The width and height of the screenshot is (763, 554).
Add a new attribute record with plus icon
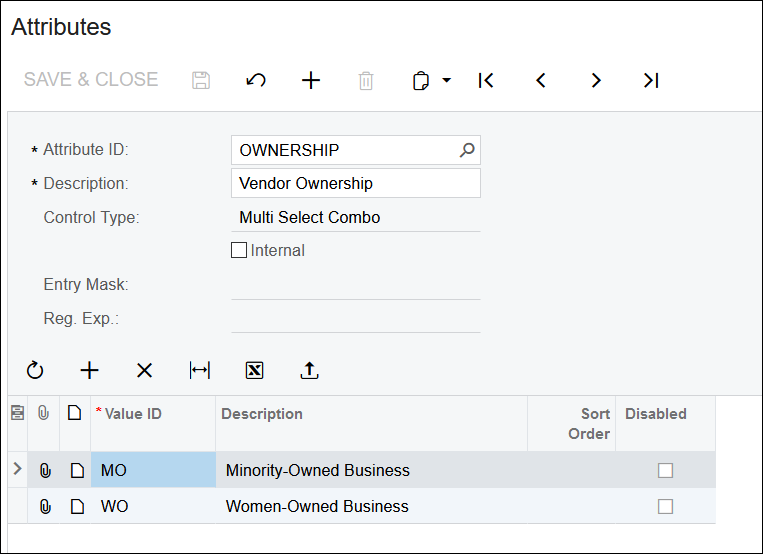[311, 80]
